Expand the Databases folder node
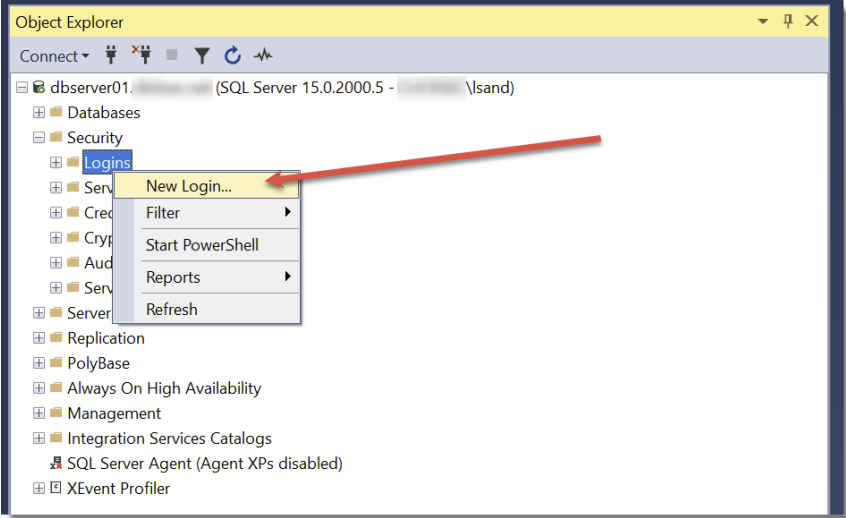Image resolution: width=846 pixels, height=518 pixels. (x=39, y=112)
